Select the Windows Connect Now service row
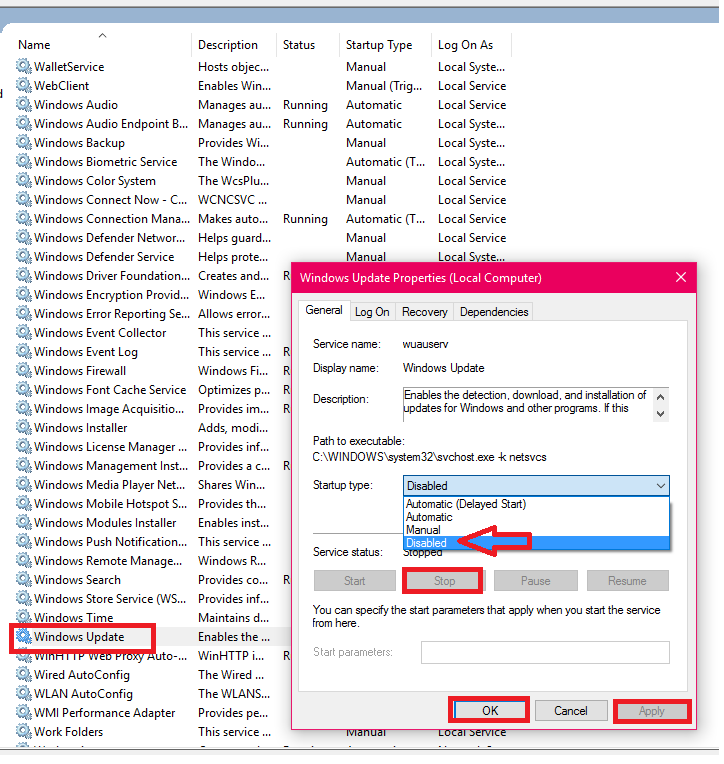The height and width of the screenshot is (764, 724). 263,199
